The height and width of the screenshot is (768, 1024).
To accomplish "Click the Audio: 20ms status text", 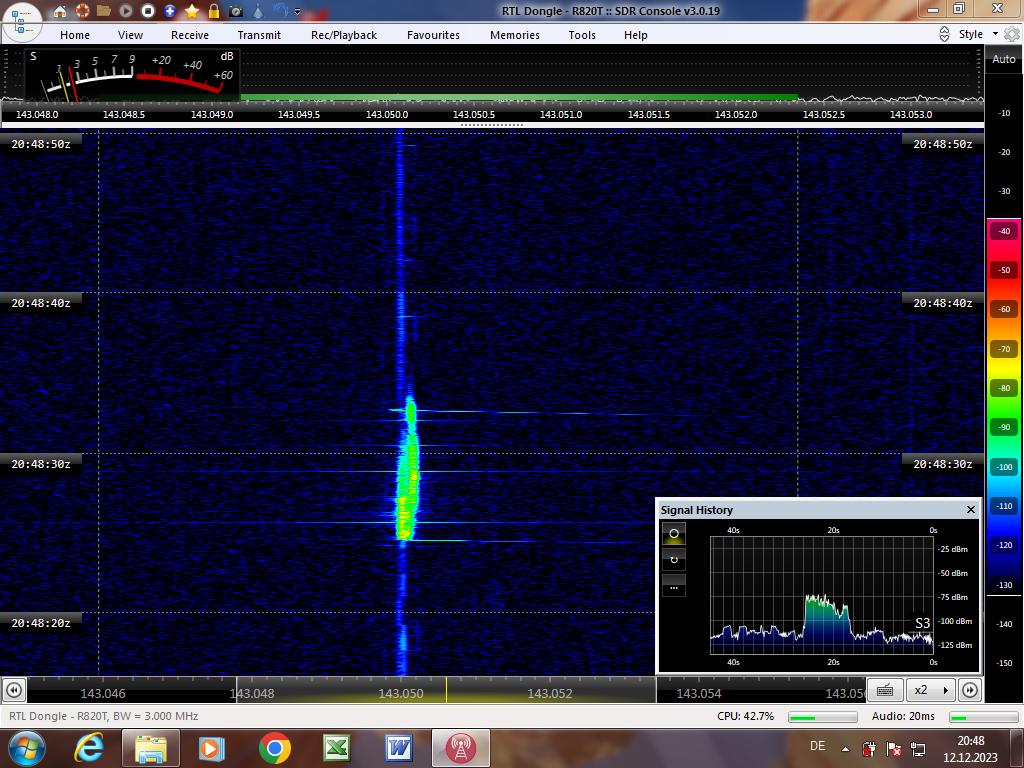I will (x=903, y=716).
